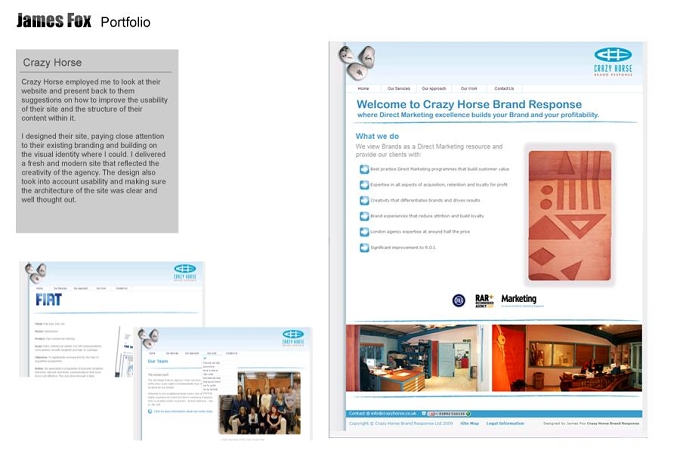Click the copyright notice in the footer

401,423
